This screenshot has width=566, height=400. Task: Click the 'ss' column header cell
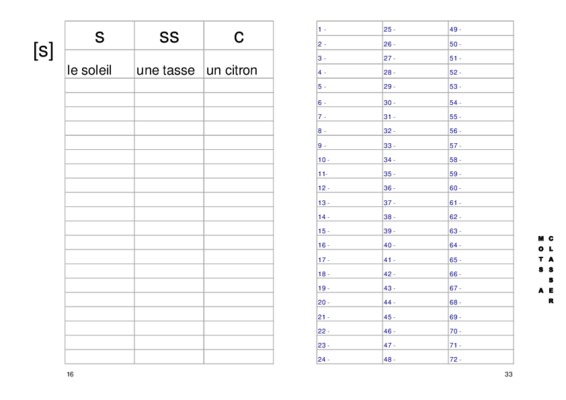pyautogui.click(x=169, y=35)
